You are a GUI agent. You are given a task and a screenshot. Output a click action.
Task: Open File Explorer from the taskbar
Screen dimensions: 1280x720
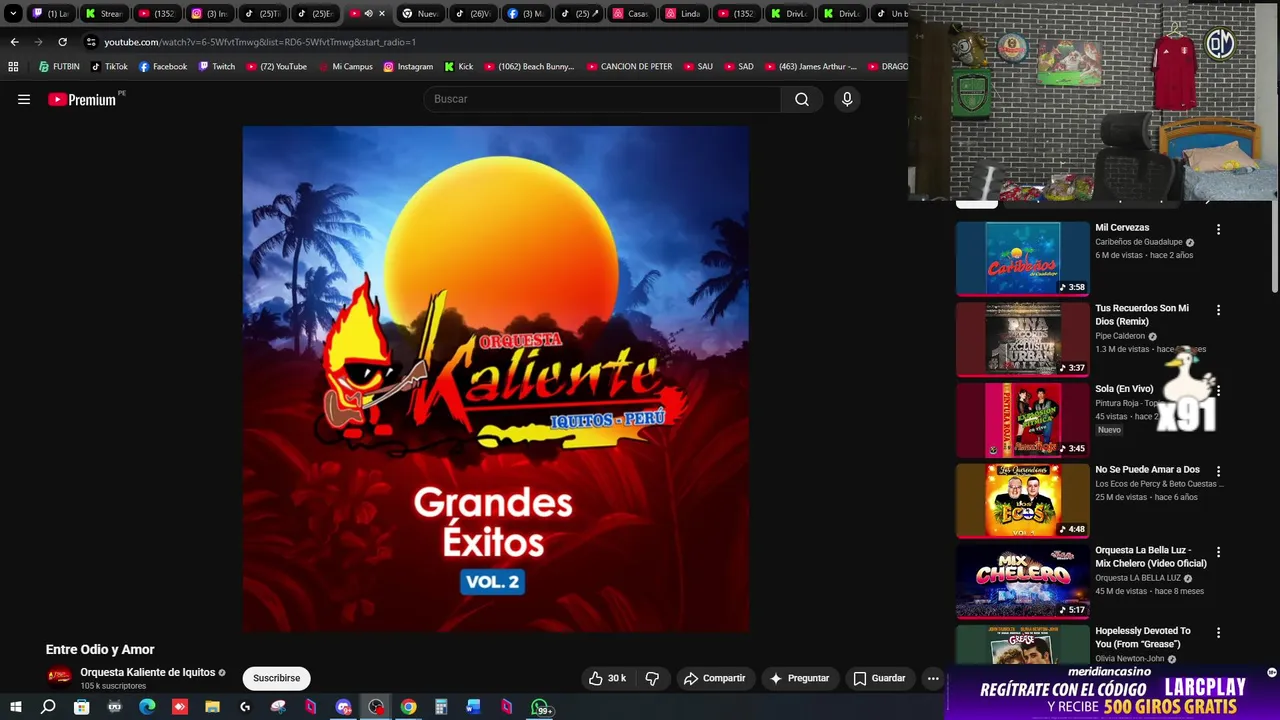212,707
